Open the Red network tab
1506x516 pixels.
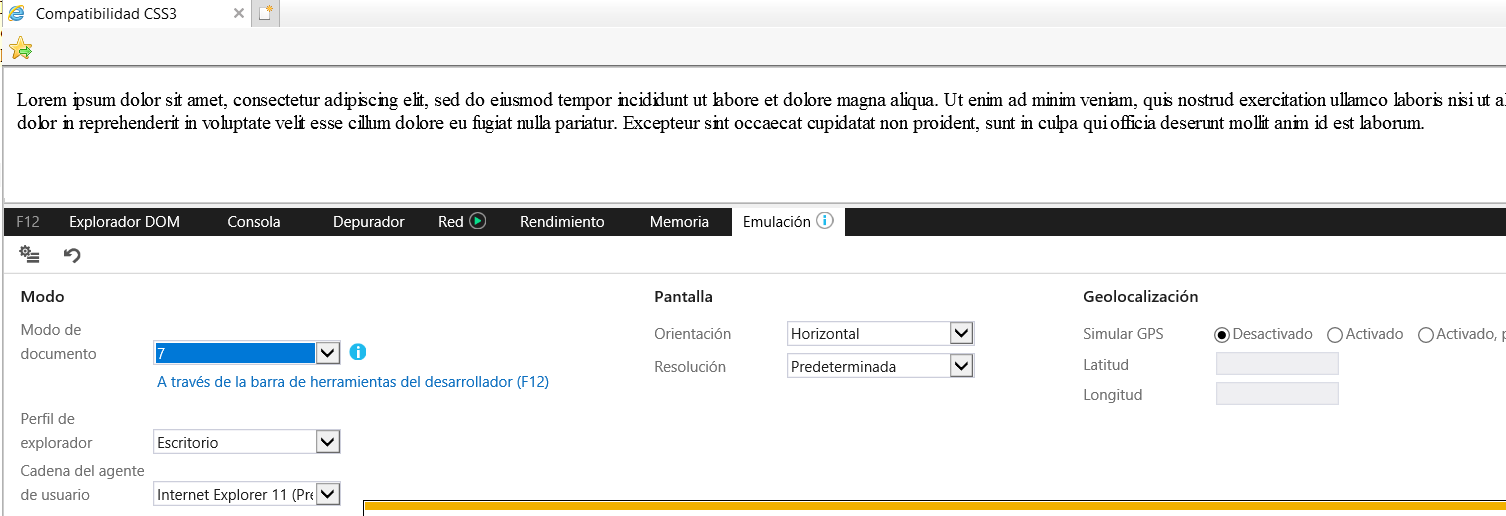[x=451, y=222]
